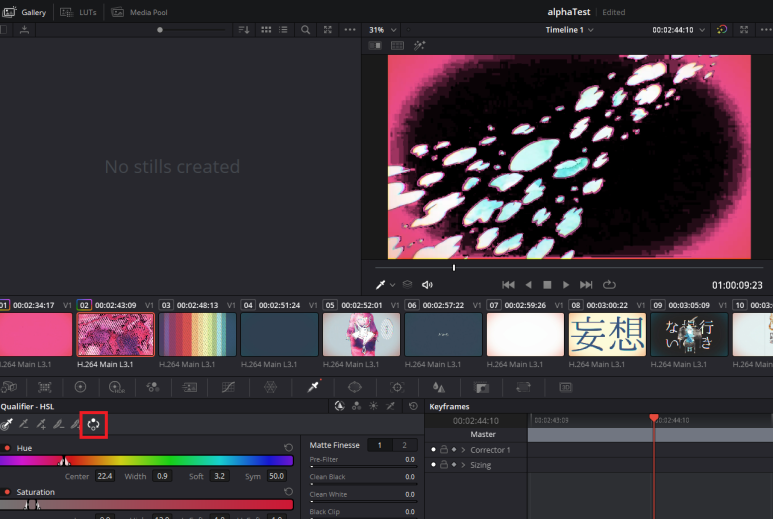The image size is (773, 519).
Task: Open the Media Pool panel
Action: tap(140, 12)
